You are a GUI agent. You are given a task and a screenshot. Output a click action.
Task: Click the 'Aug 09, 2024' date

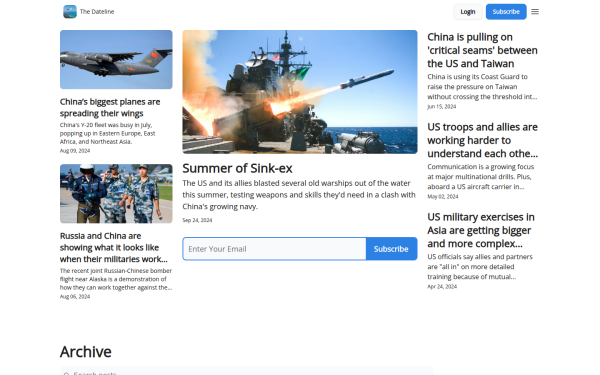click(75, 151)
